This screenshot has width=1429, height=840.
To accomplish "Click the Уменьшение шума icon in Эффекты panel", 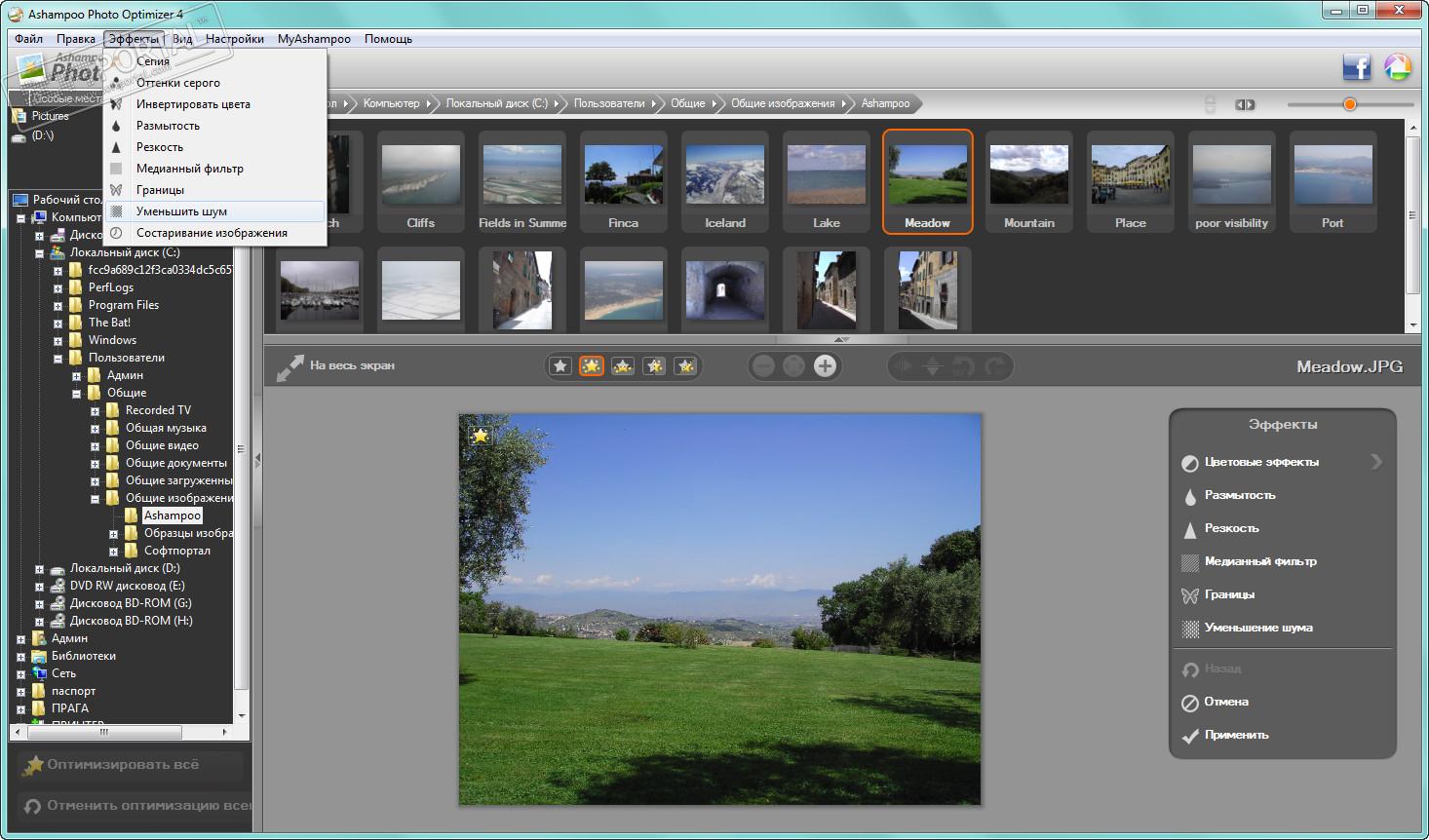I will 1189,629.
